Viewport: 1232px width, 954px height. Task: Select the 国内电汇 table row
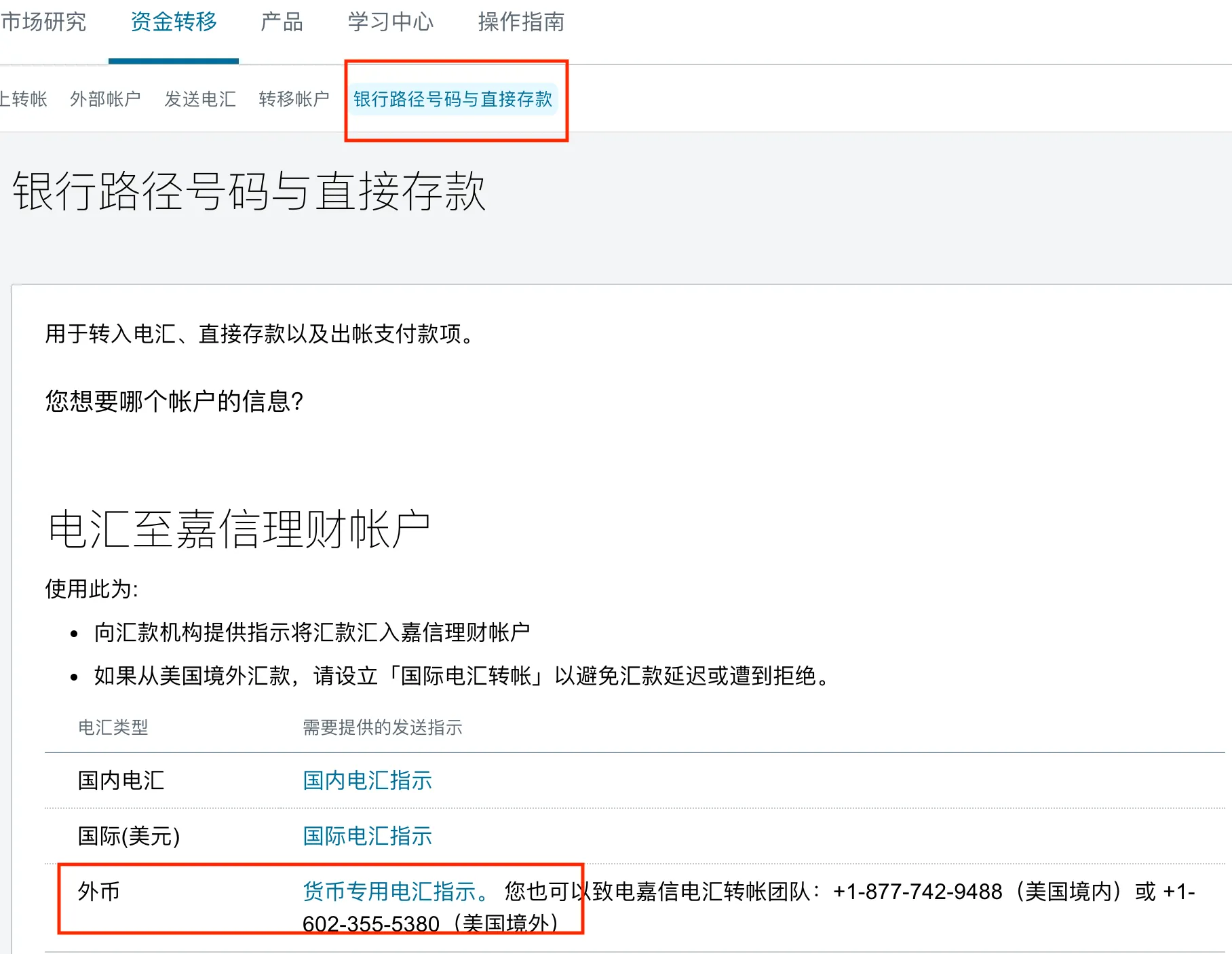tap(122, 780)
